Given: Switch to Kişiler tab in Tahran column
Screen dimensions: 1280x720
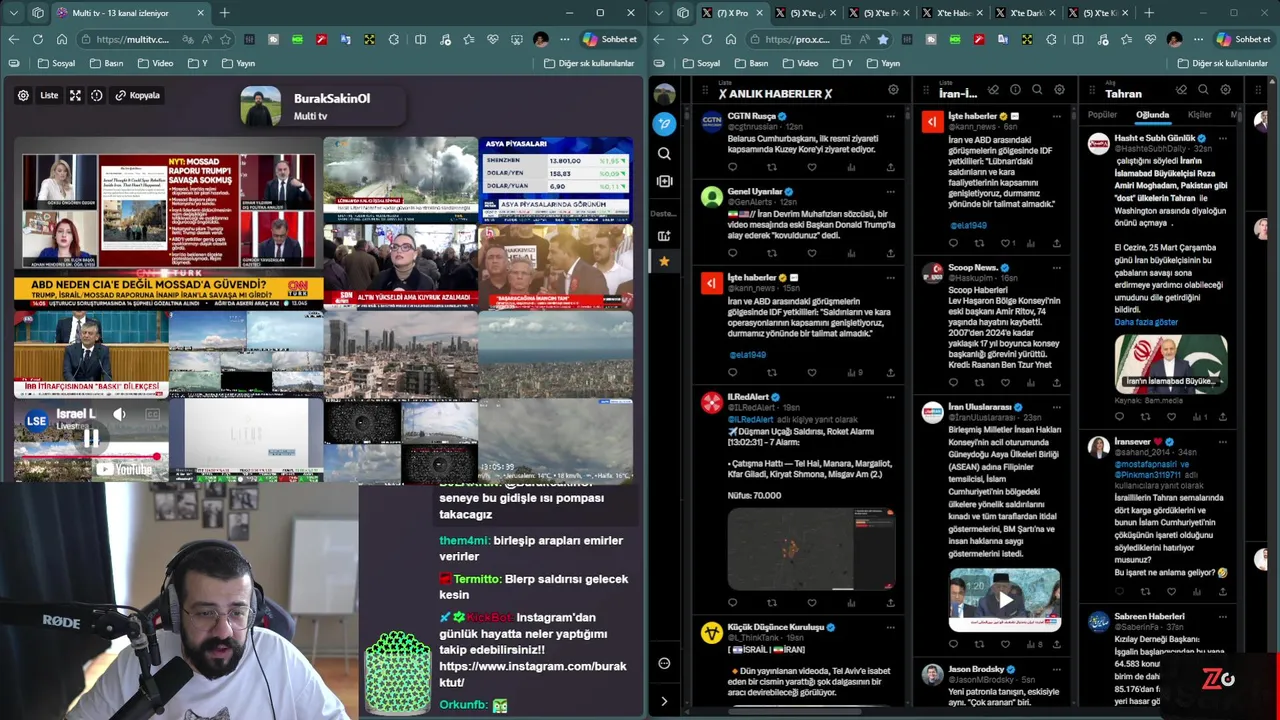Looking at the screenshot, I should pos(1199,115).
